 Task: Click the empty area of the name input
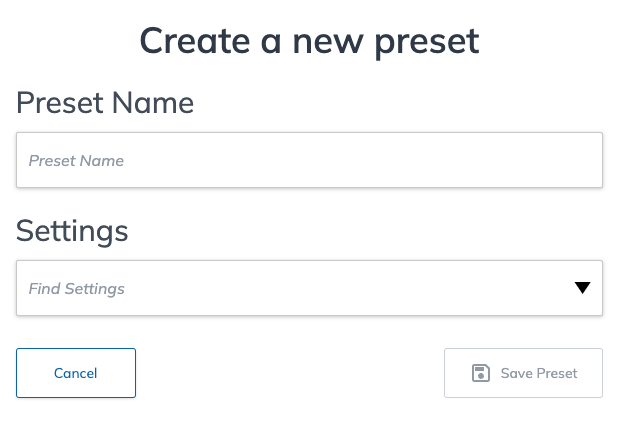pos(358,160)
